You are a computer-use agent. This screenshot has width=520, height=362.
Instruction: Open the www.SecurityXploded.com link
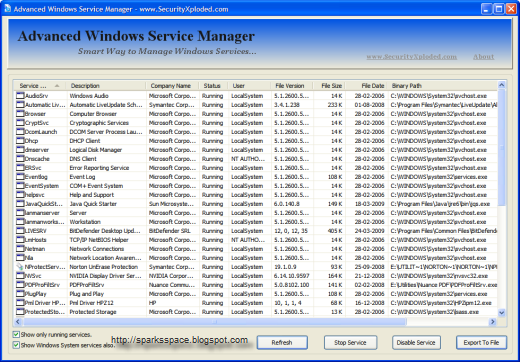(412, 57)
